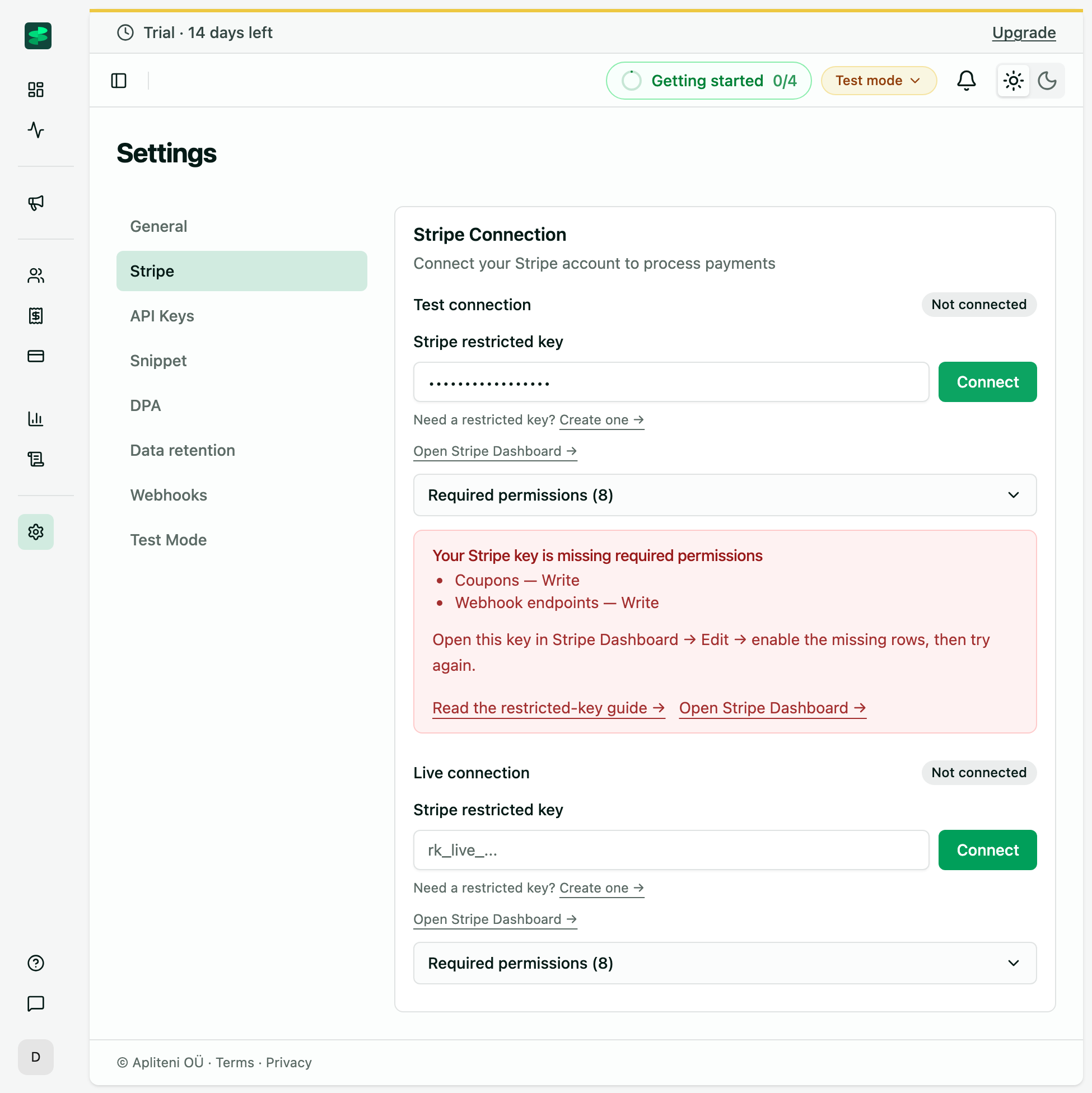This screenshot has width=1092, height=1093.
Task: Select the Test Mode settings tab
Action: coord(241,540)
